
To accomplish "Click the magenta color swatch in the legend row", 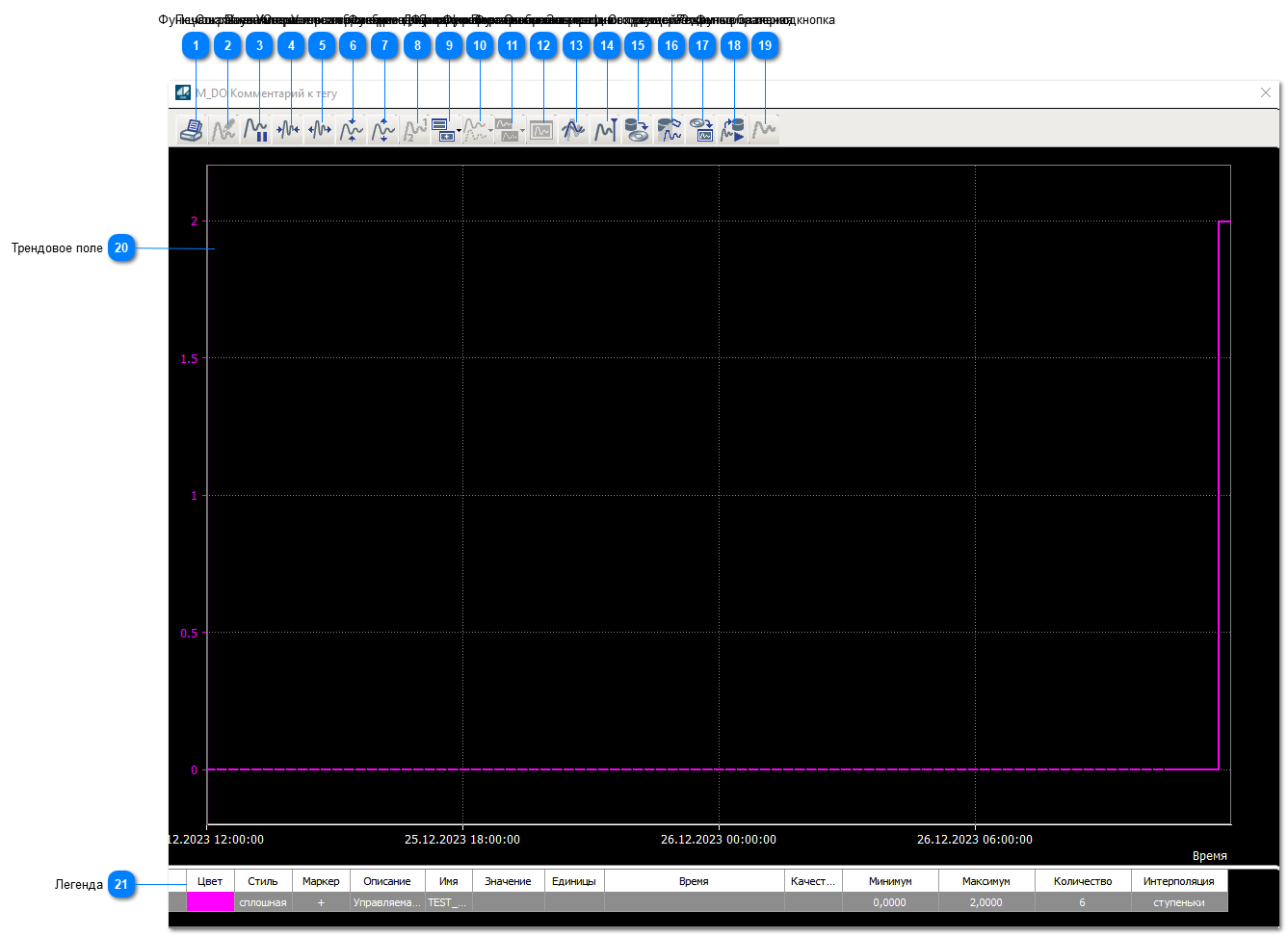I will (x=210, y=902).
